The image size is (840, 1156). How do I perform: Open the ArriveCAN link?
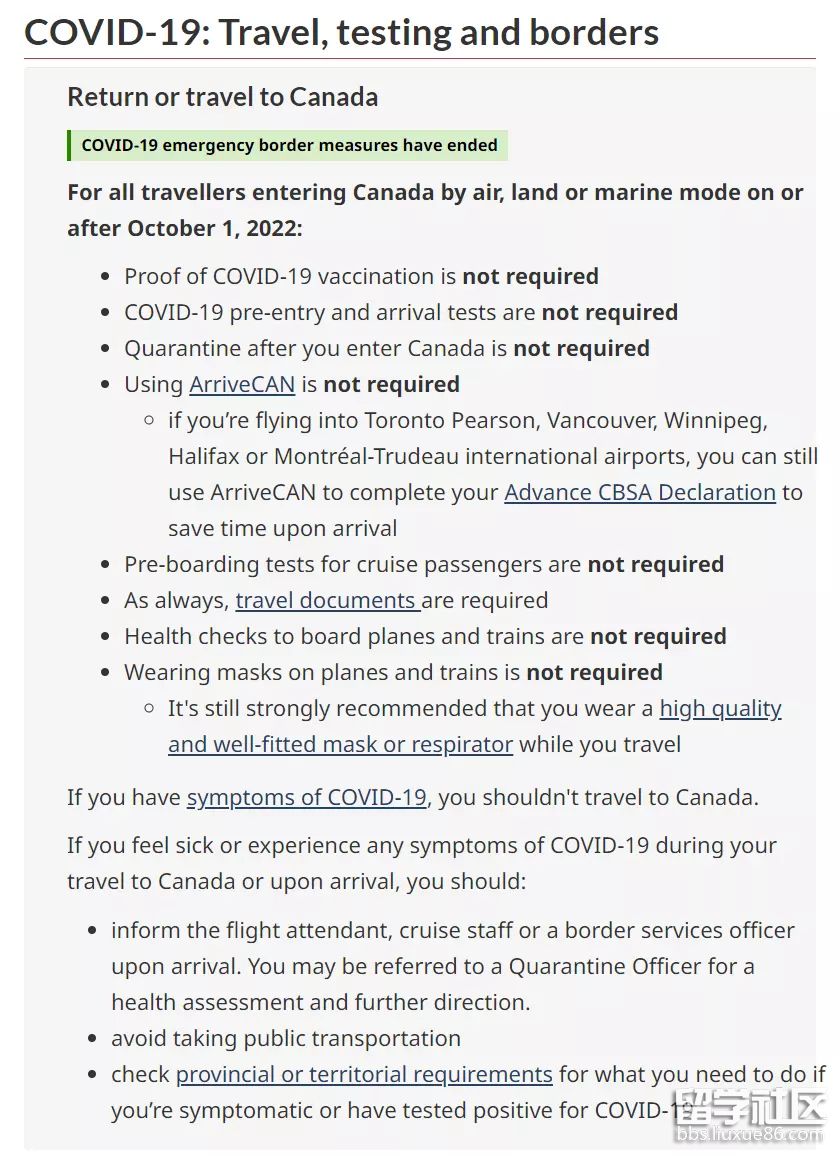(240, 385)
